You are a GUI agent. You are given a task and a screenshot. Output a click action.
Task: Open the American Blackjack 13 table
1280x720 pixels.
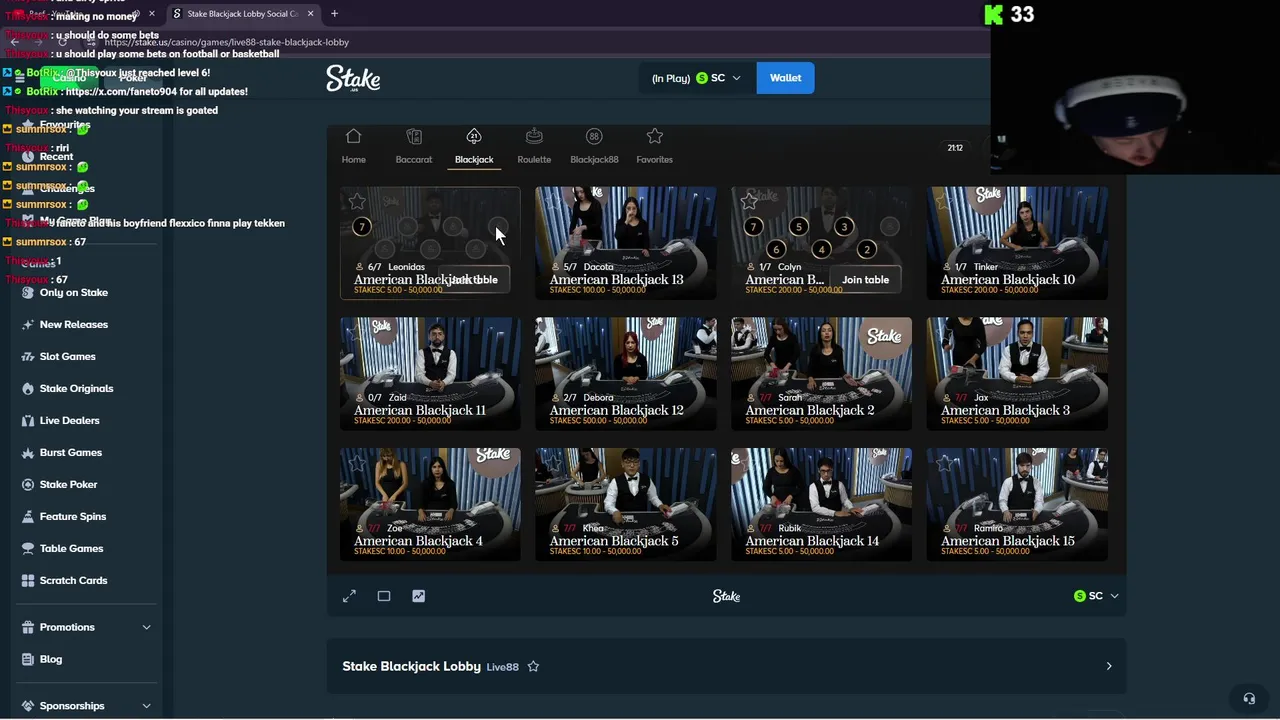click(625, 243)
